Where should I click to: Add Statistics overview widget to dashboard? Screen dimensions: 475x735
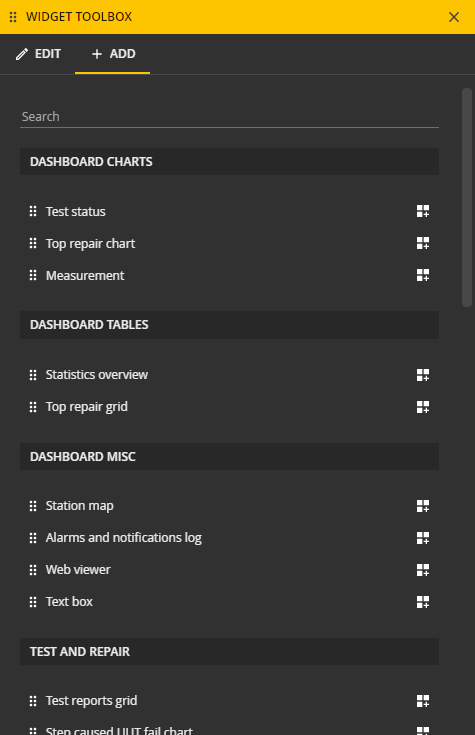422,375
